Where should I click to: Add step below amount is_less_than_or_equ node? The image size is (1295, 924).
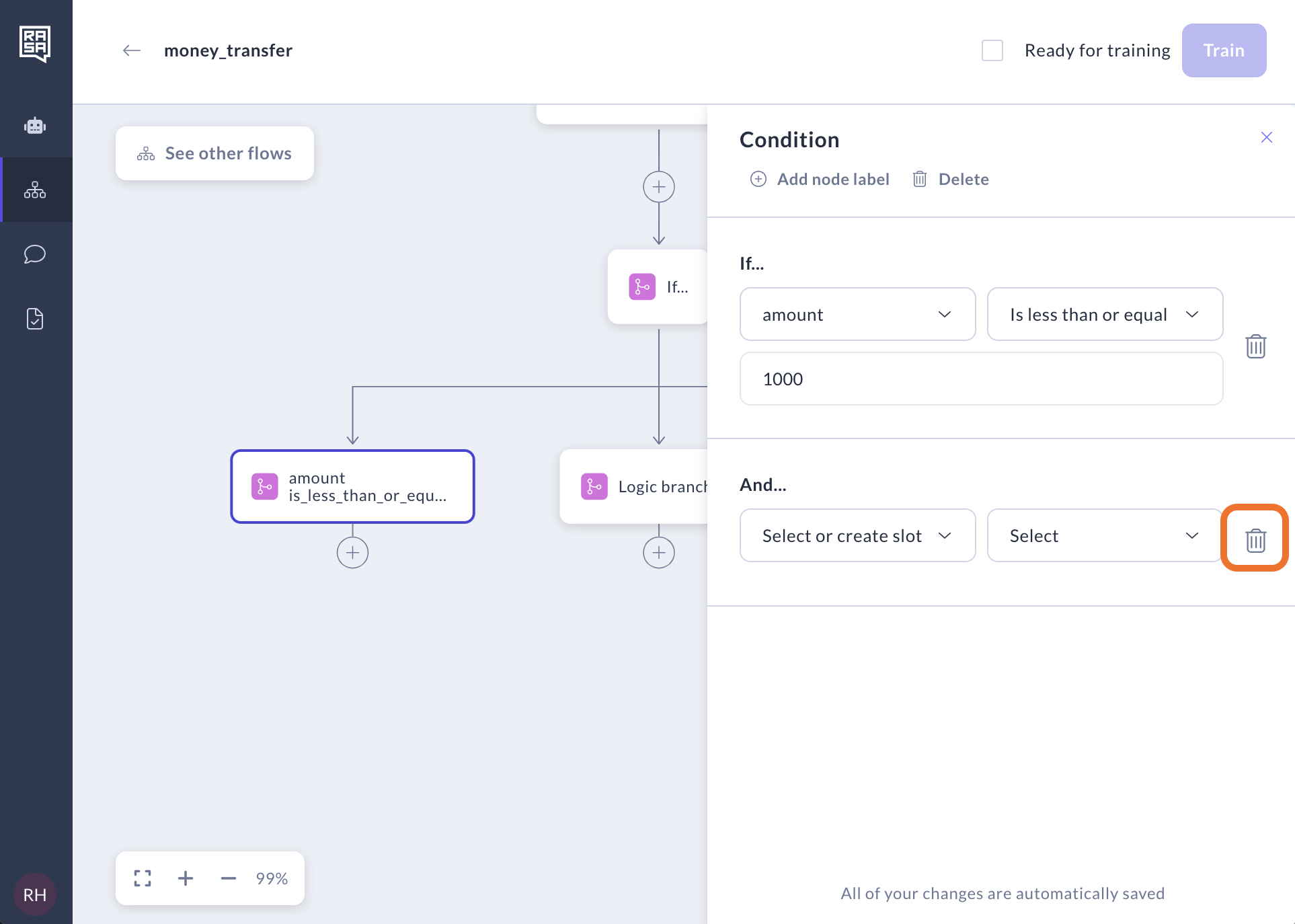pos(352,553)
